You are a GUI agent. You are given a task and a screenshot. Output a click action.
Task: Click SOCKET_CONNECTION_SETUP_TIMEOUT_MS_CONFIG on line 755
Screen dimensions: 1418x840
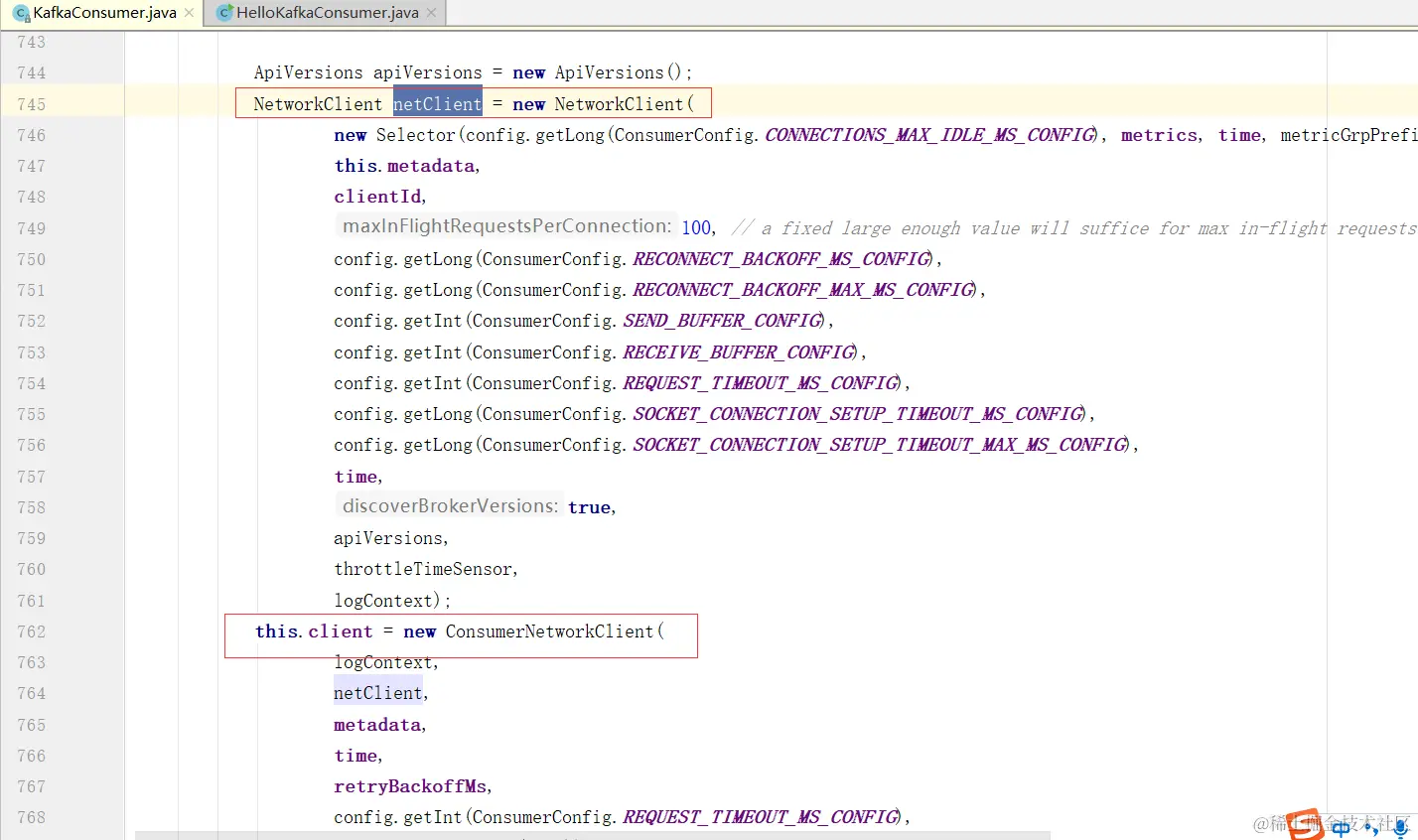point(858,414)
